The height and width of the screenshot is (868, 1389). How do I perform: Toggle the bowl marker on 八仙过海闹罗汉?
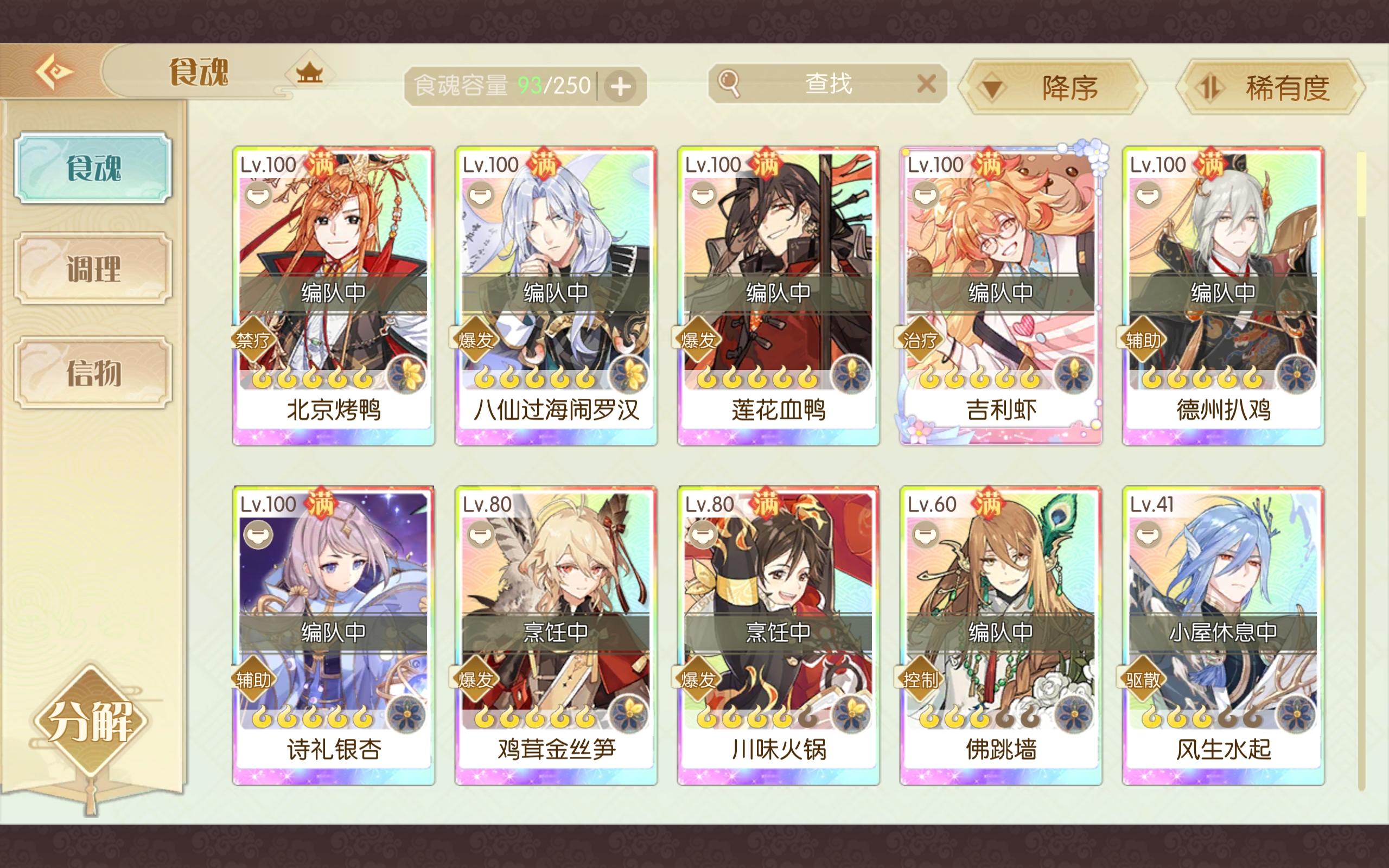[480, 195]
